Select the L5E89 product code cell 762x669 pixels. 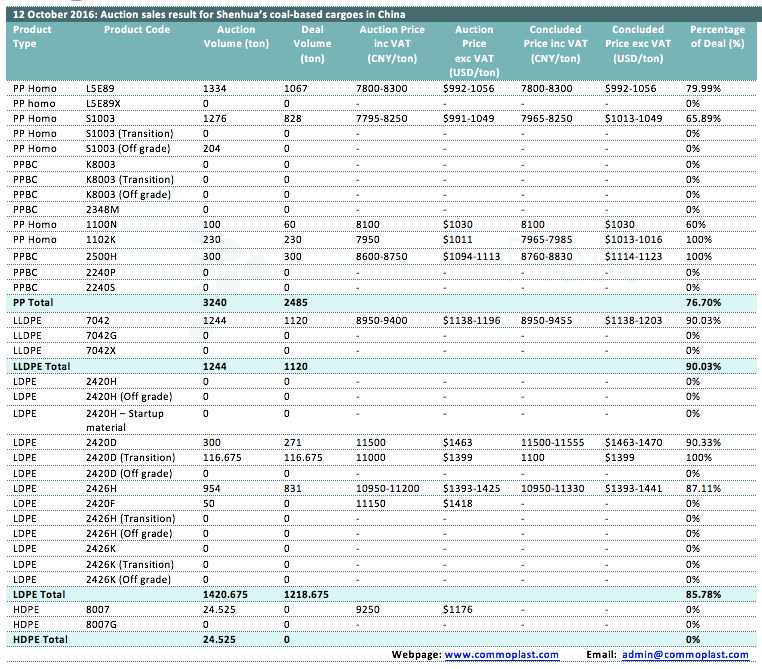[x=100, y=88]
